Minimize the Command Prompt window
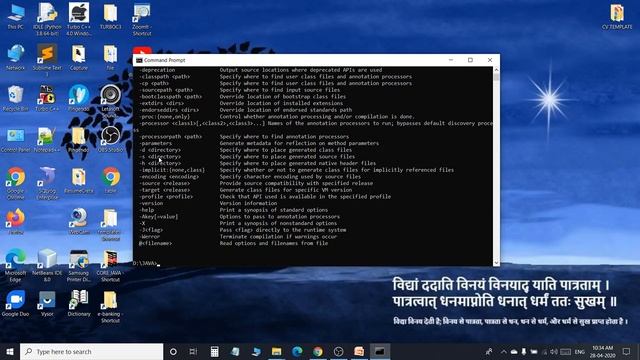The width and height of the screenshot is (640, 360). pyautogui.click(x=451, y=60)
